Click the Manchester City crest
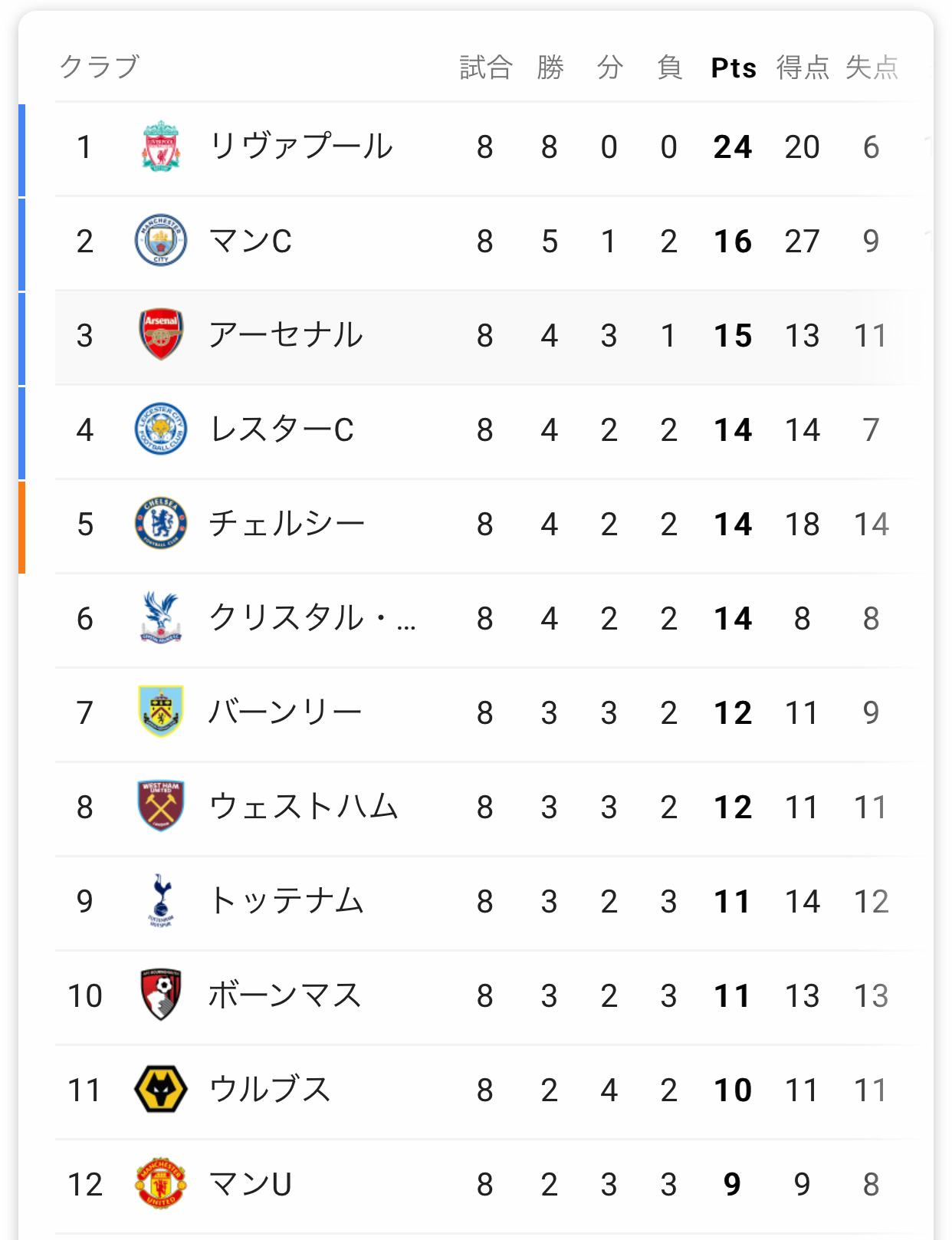 click(x=161, y=240)
